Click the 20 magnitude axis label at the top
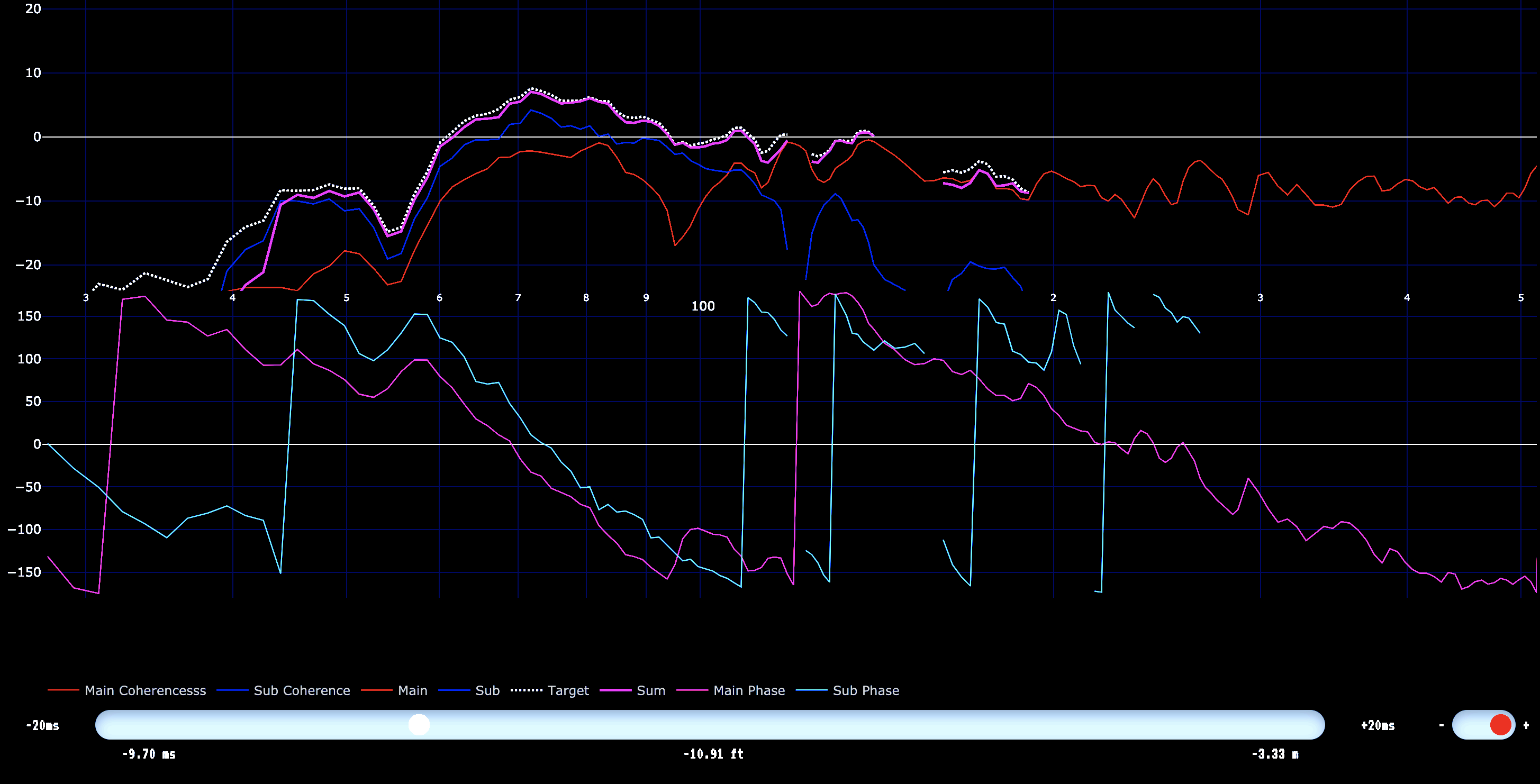This screenshot has height=784, width=1540. (x=33, y=9)
